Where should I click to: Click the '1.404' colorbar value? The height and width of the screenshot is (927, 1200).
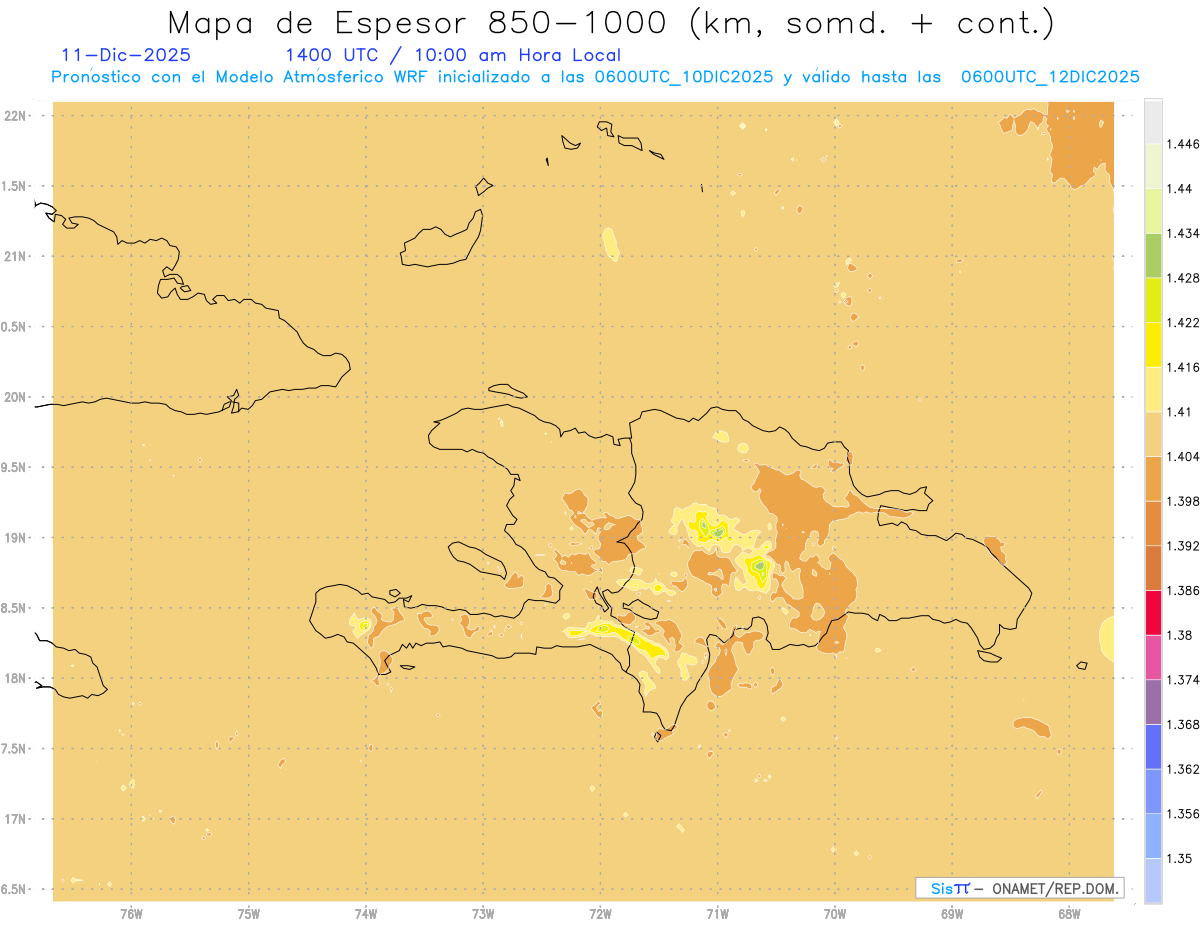pos(1183,456)
